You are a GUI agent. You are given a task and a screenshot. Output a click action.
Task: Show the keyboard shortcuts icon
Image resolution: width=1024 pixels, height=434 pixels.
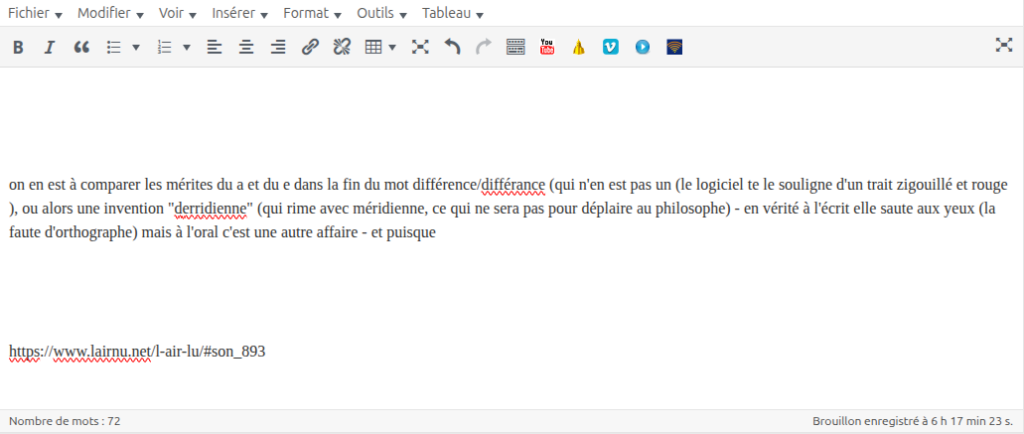pos(516,47)
